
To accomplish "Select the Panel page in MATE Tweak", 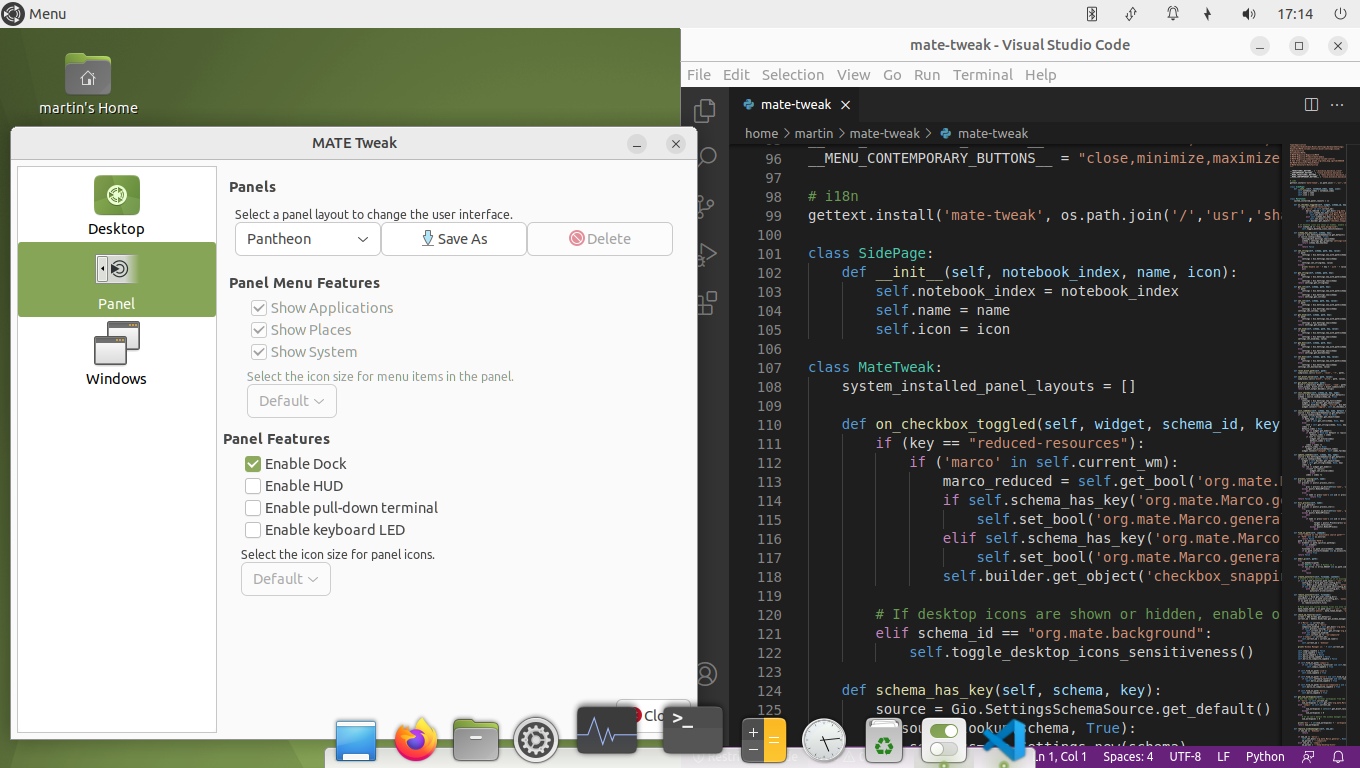I will coord(117,280).
